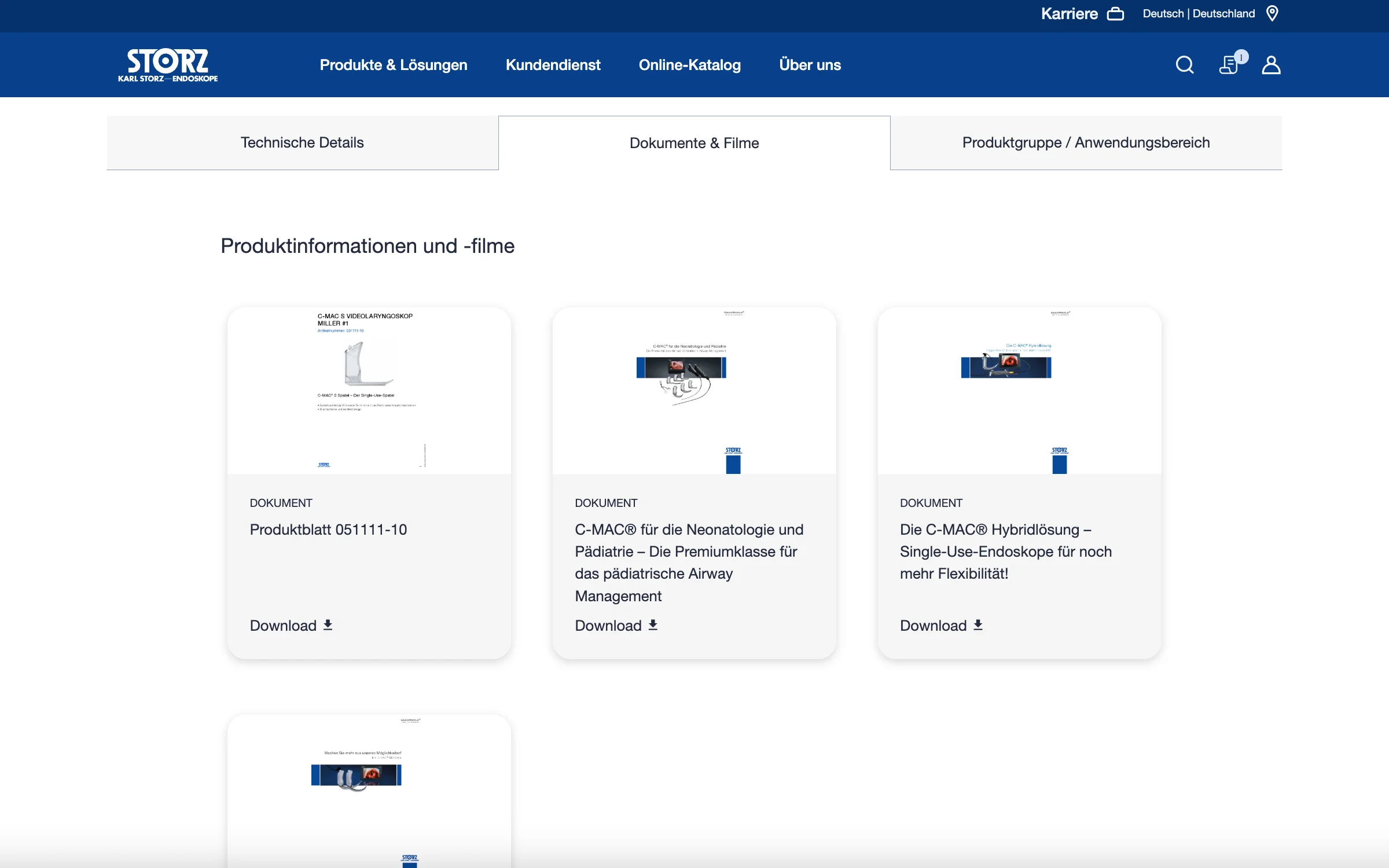This screenshot has height=868, width=1389.
Task: Open the Produktblatt 051111-10 thumbnail
Action: [369, 391]
